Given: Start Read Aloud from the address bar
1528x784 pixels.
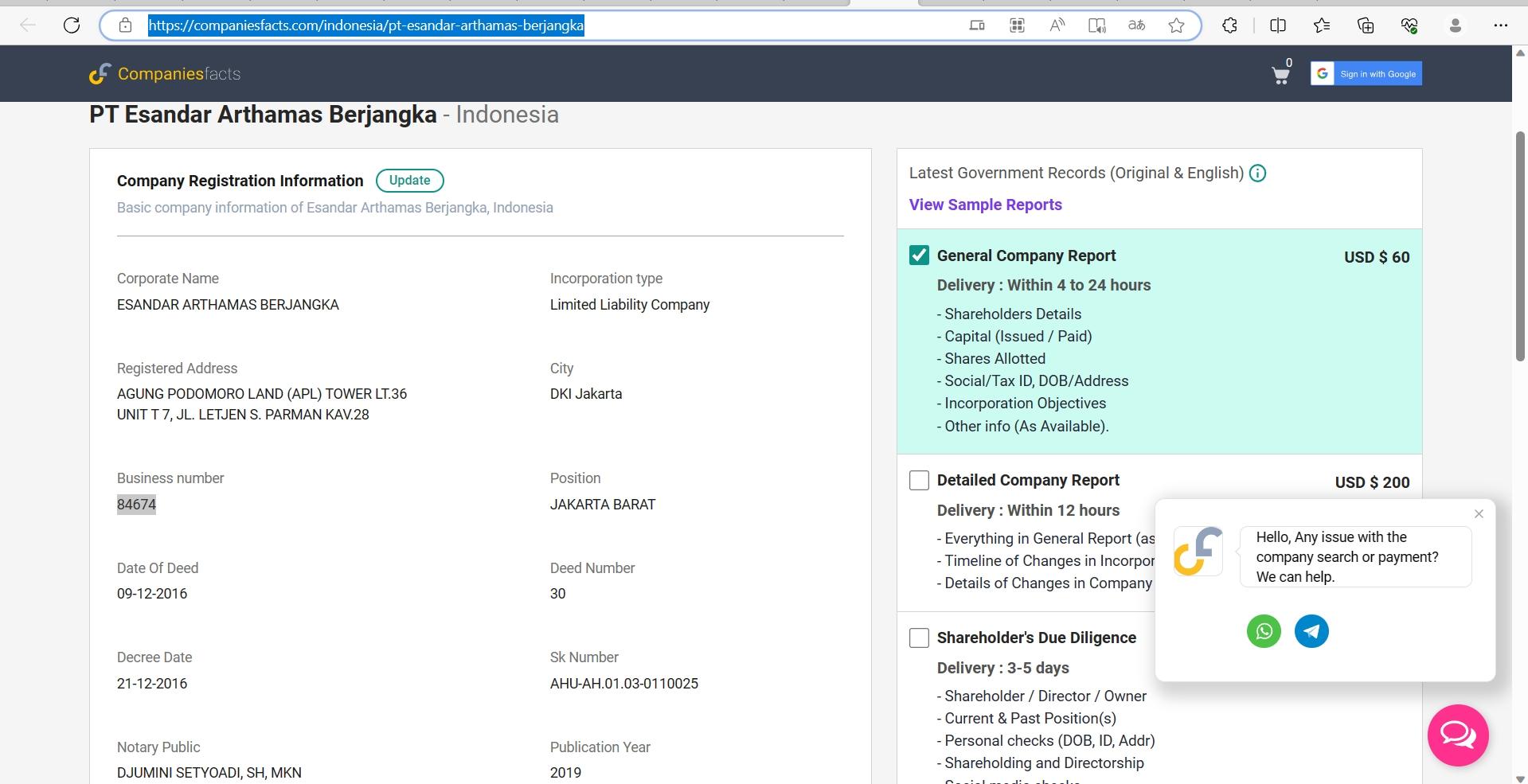Looking at the screenshot, I should (1057, 25).
